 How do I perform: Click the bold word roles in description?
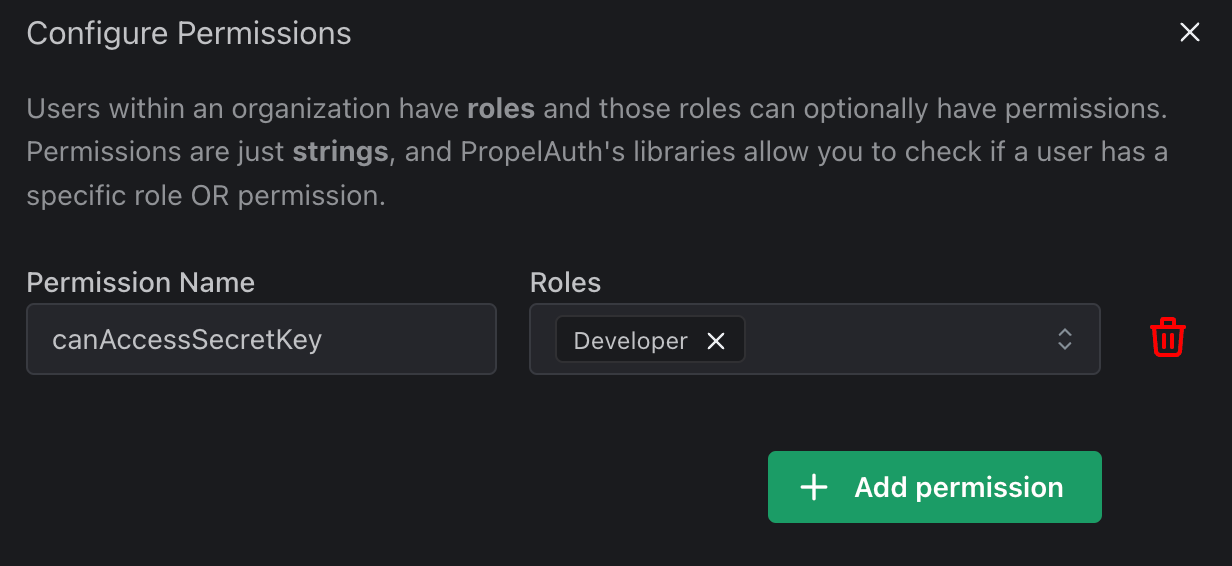point(501,108)
